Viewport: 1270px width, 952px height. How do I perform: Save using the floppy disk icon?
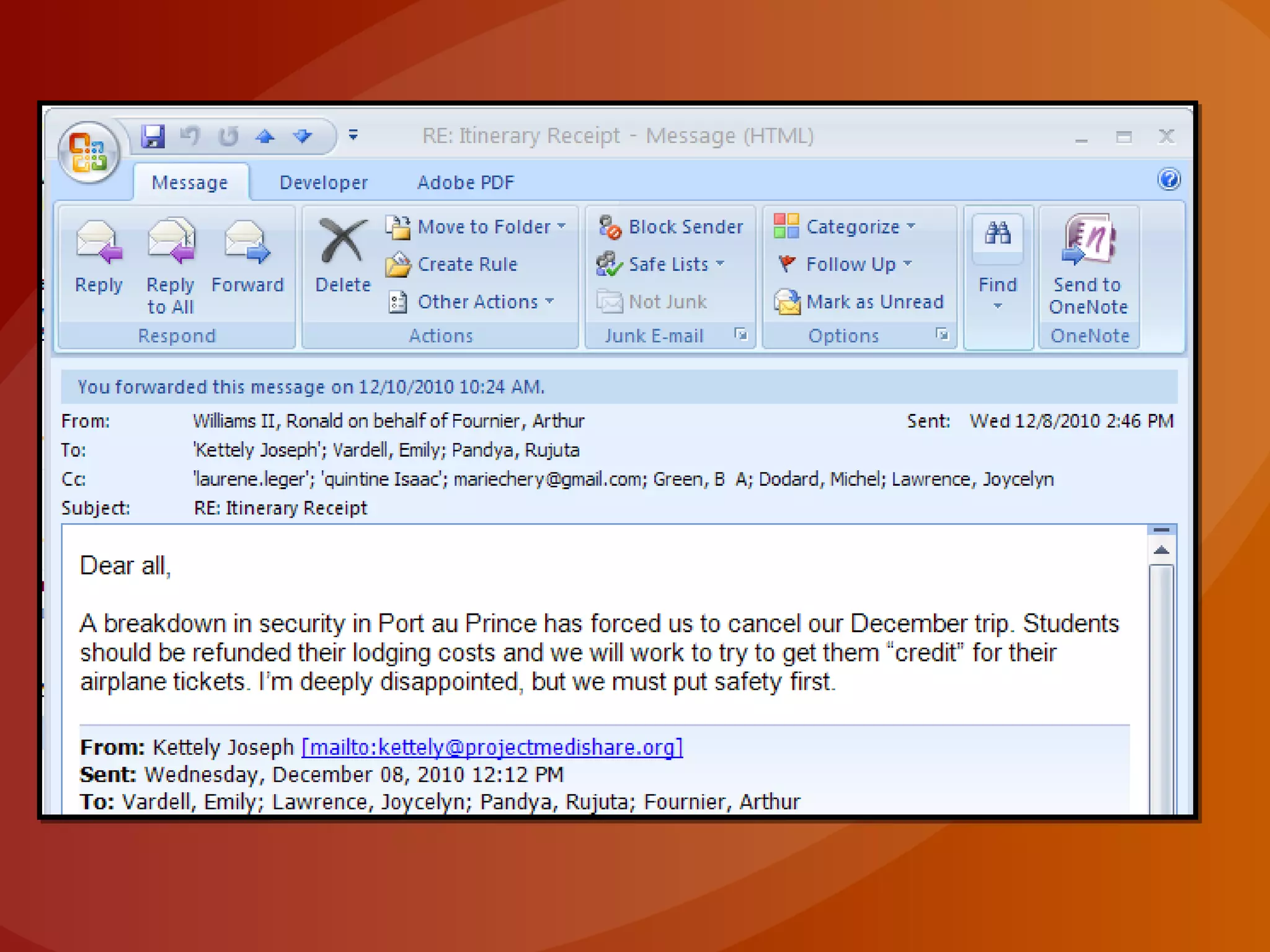tap(153, 136)
